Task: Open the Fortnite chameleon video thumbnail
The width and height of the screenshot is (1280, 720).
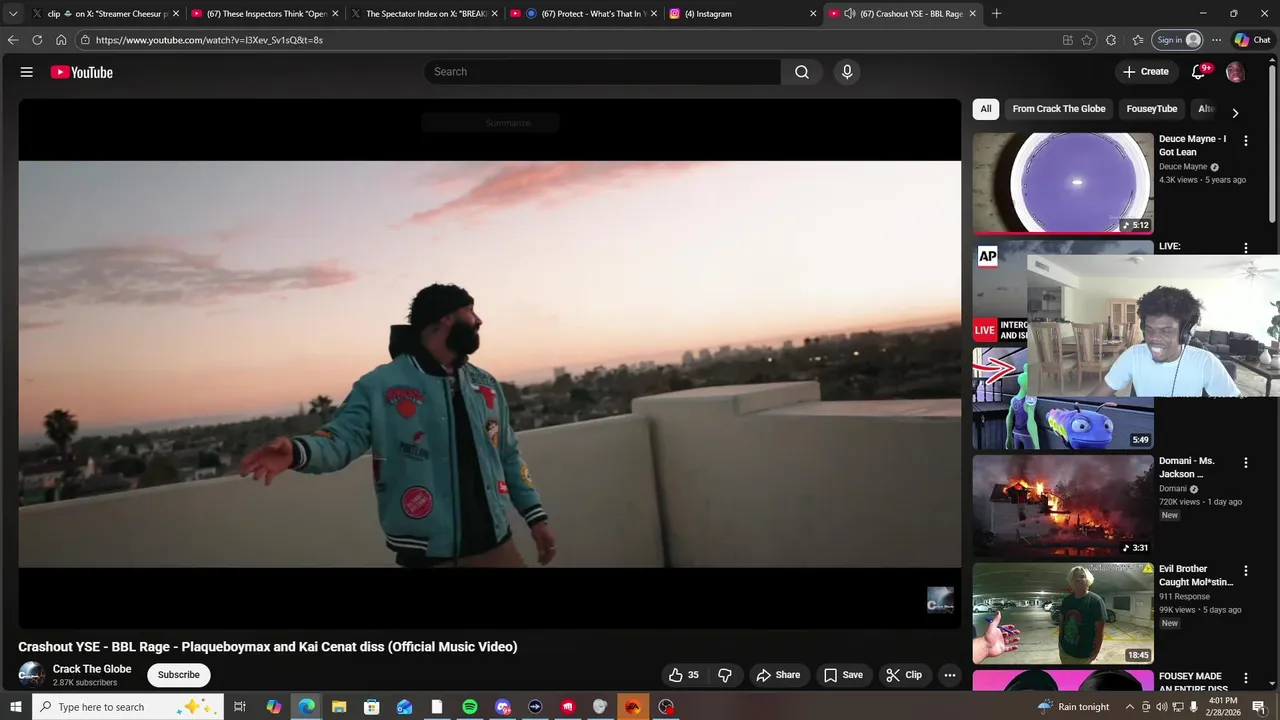Action: 1063,423
